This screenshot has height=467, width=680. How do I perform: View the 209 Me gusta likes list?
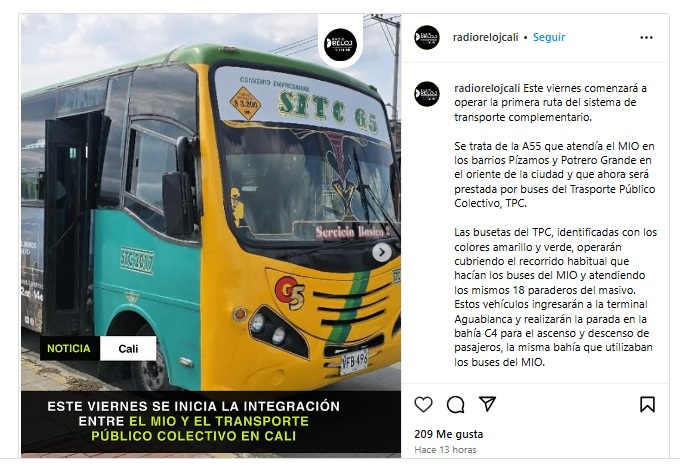click(448, 434)
